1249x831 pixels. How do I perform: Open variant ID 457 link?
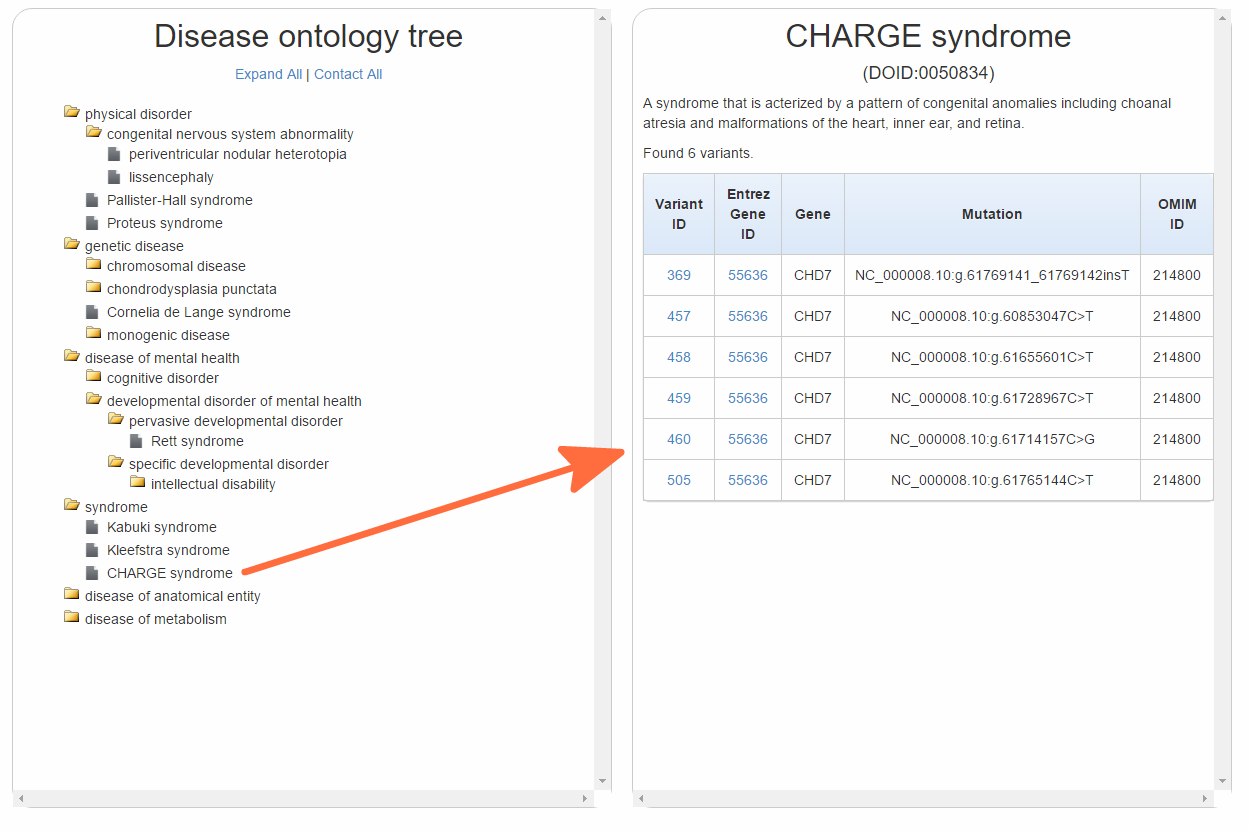[x=679, y=316]
